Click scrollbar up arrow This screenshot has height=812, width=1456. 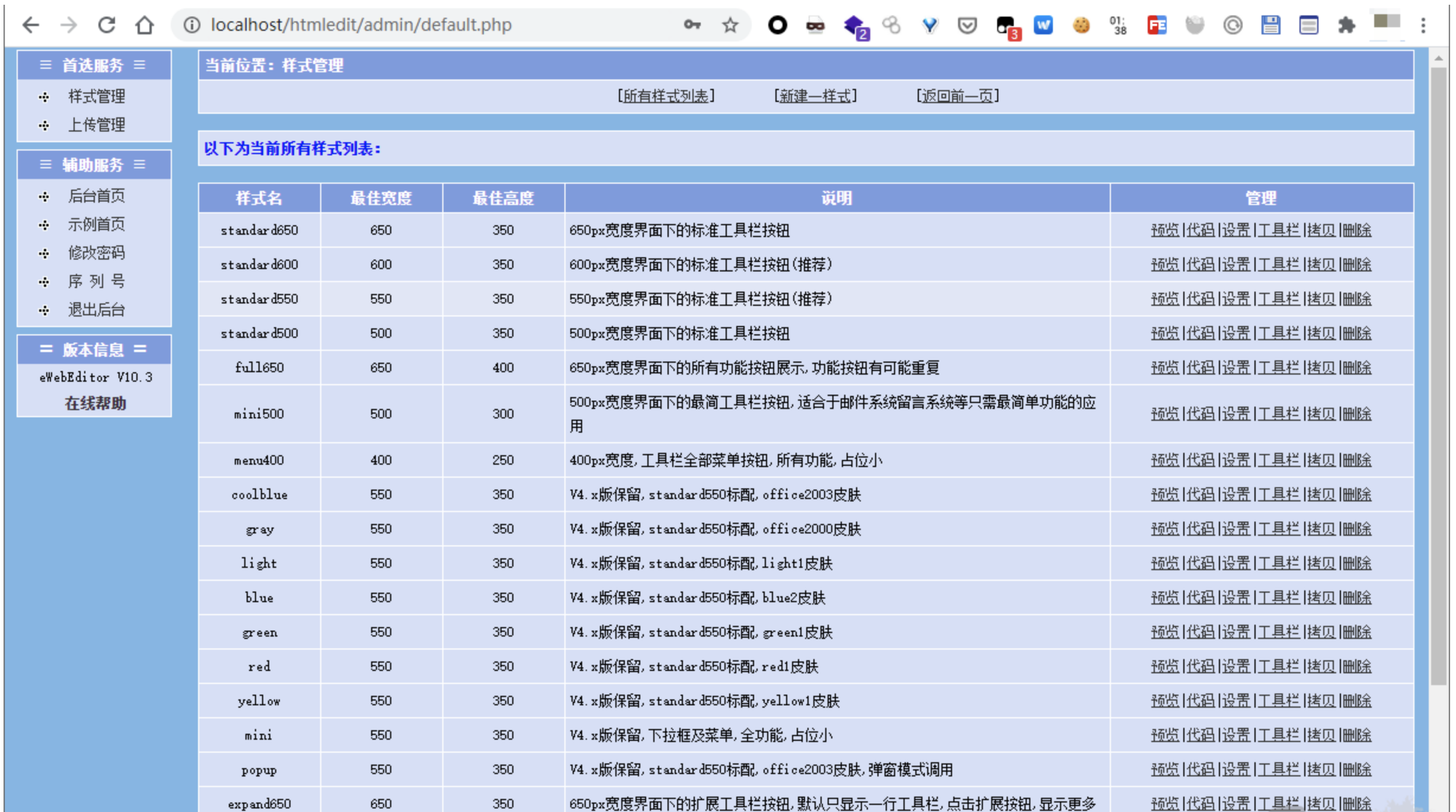1438,58
